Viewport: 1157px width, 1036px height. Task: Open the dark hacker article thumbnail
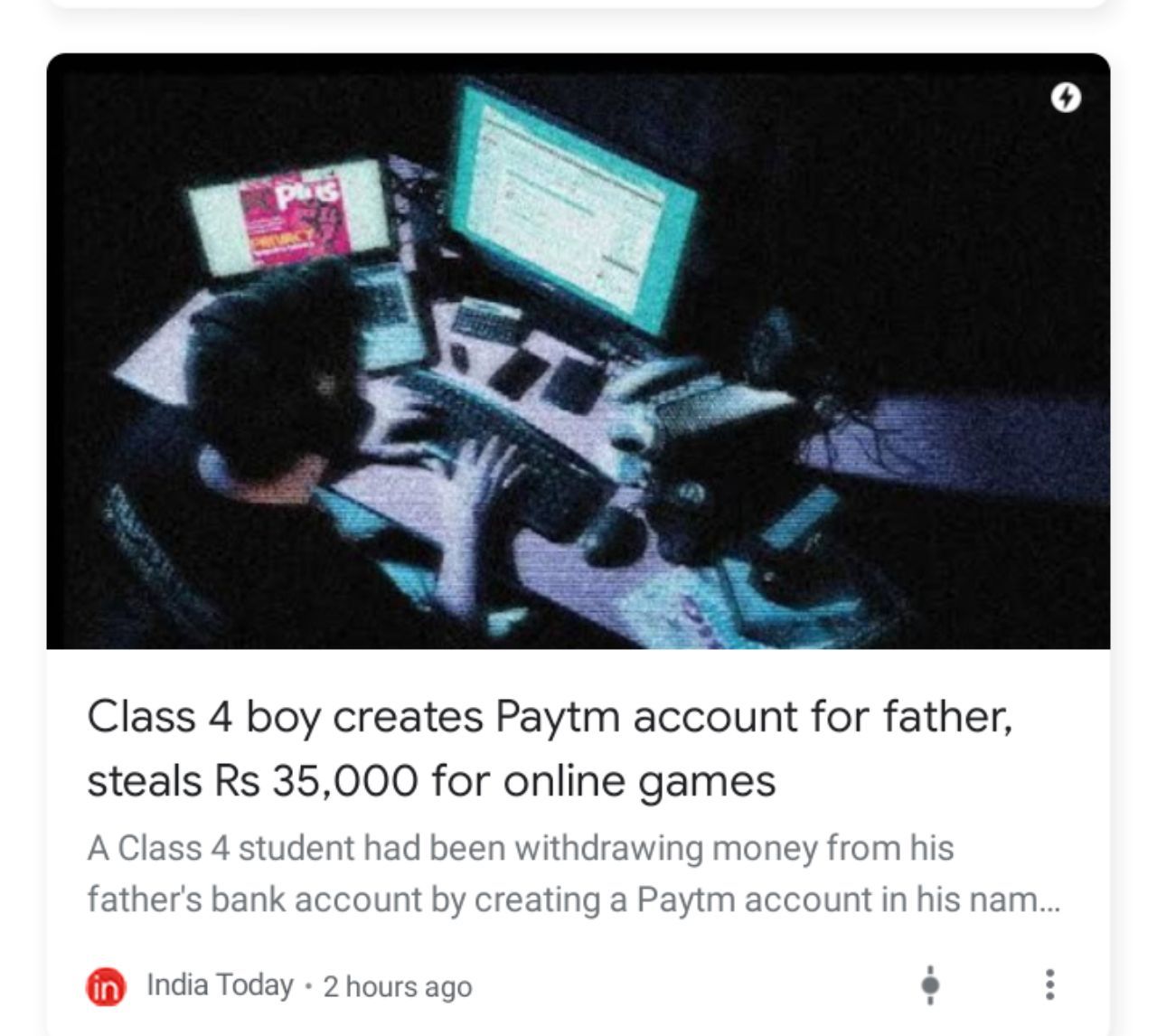(x=578, y=351)
